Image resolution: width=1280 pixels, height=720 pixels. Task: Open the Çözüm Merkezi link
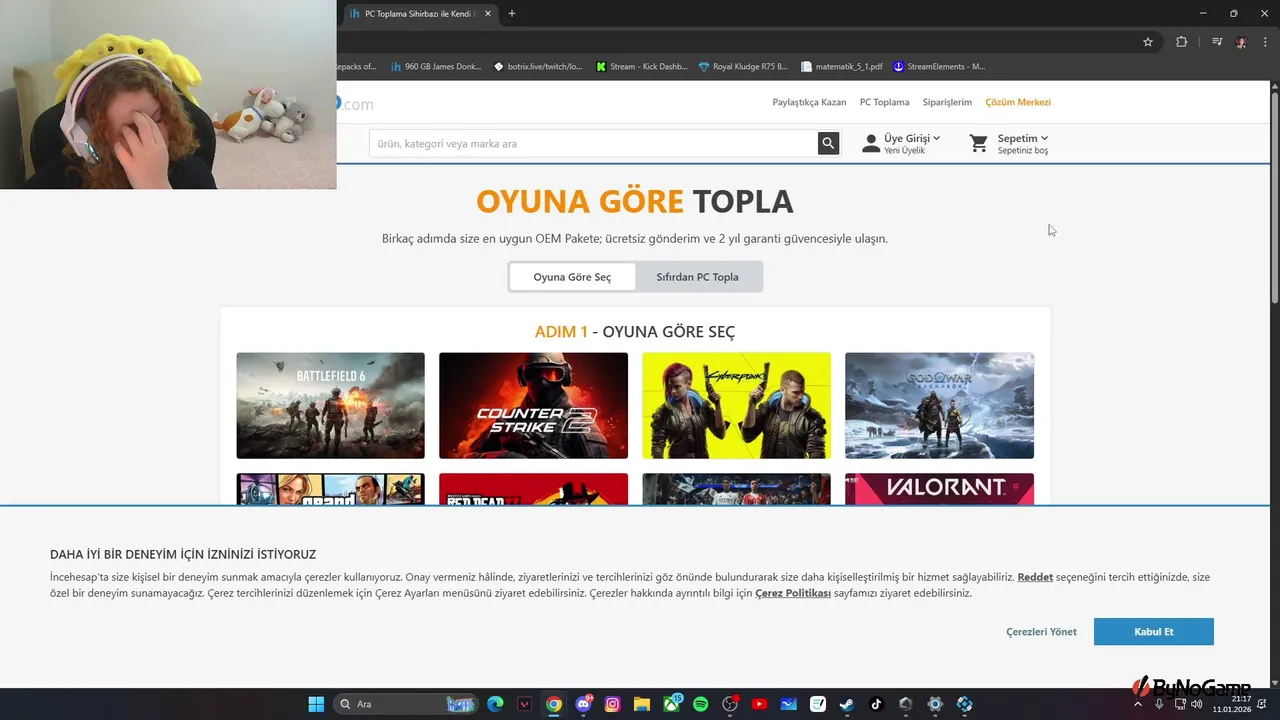pyautogui.click(x=1018, y=102)
